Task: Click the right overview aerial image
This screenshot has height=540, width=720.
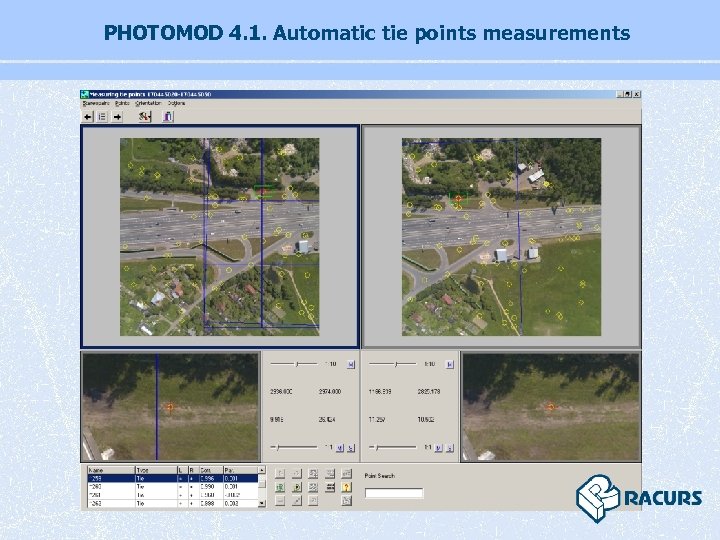Action: pos(501,237)
